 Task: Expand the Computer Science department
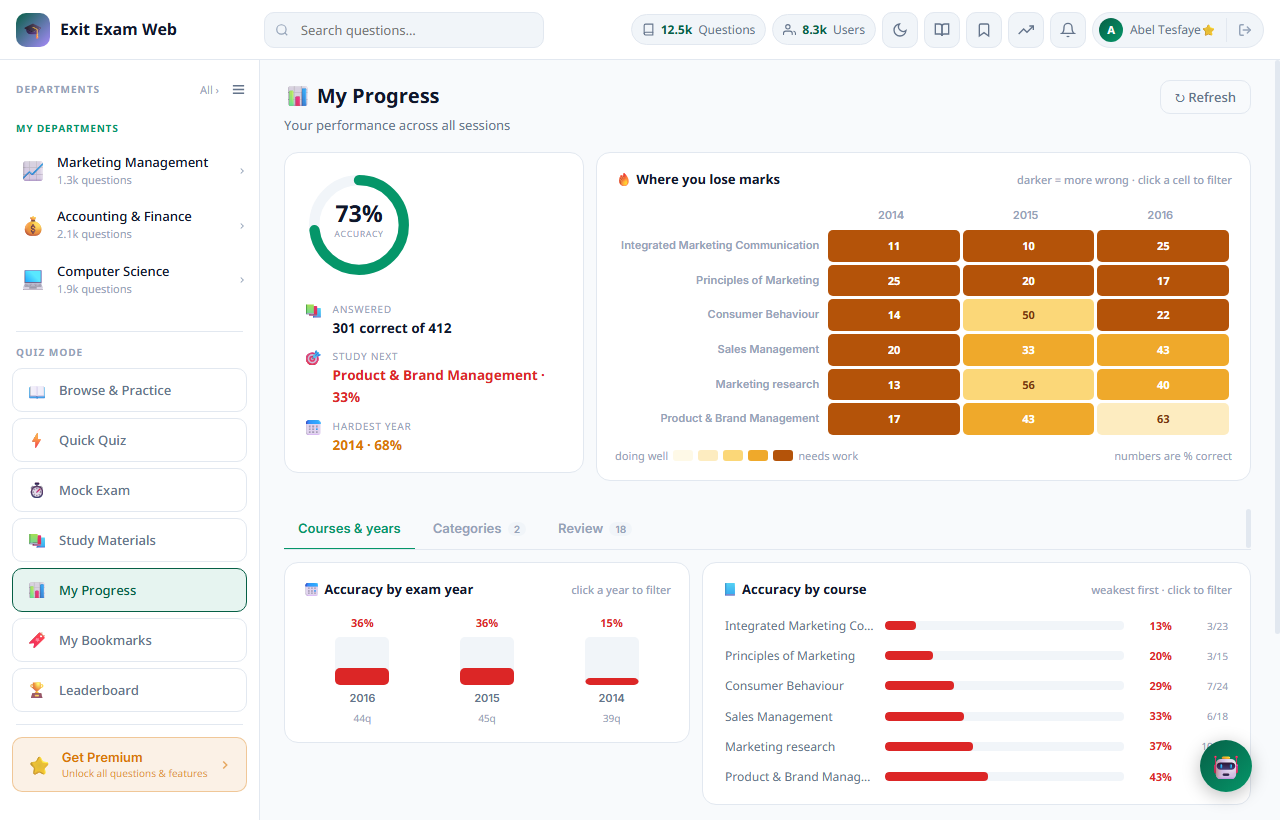click(130, 280)
